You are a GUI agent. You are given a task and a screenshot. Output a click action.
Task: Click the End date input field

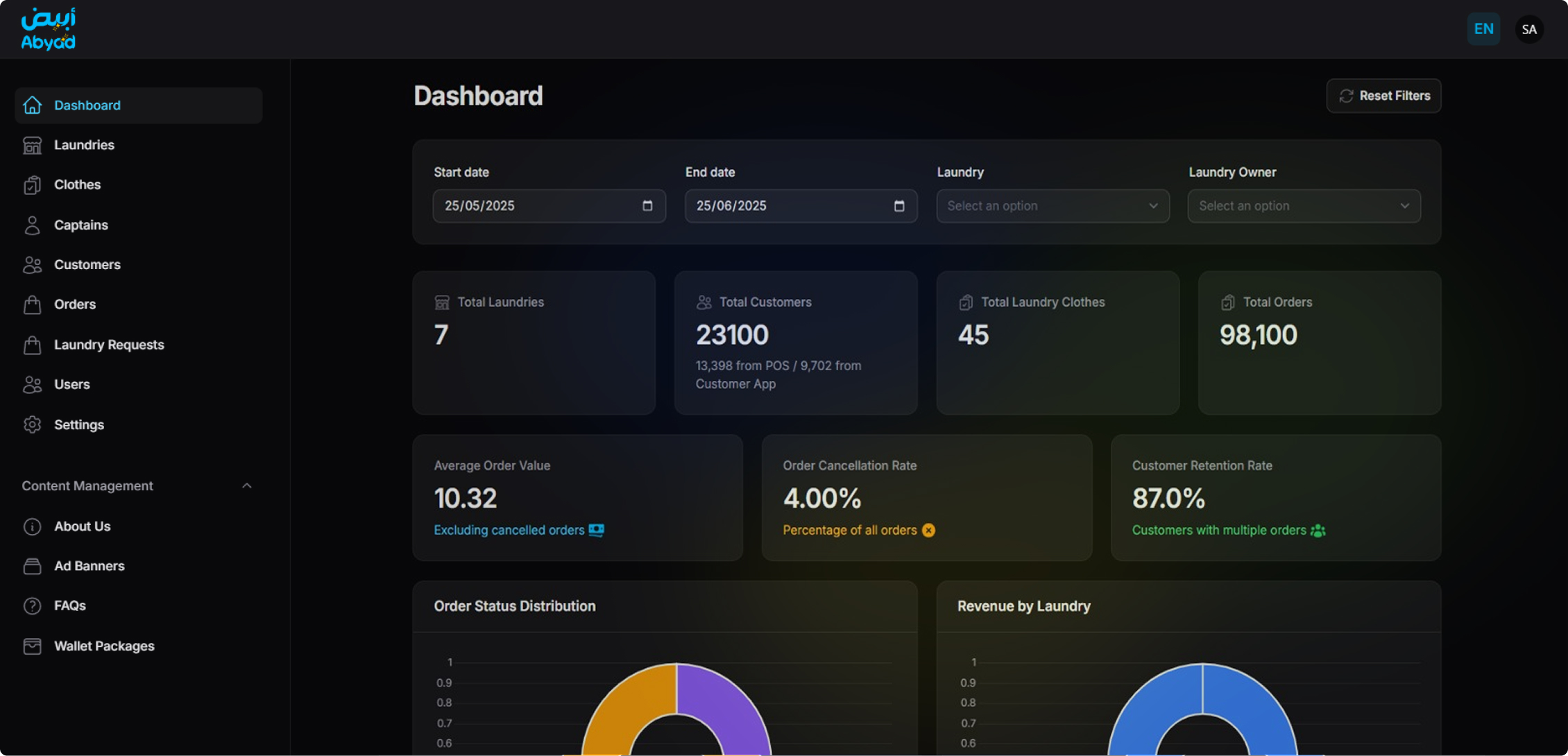tap(801, 206)
